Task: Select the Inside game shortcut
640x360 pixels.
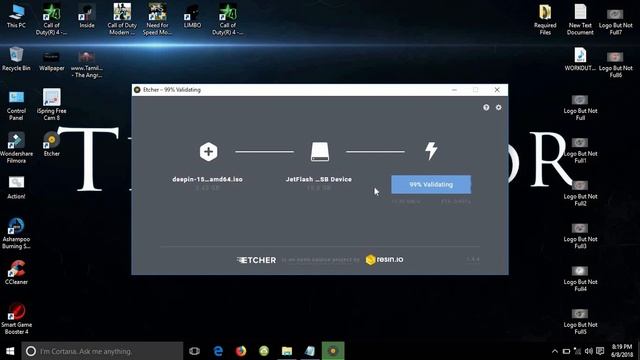Action: pyautogui.click(x=87, y=16)
